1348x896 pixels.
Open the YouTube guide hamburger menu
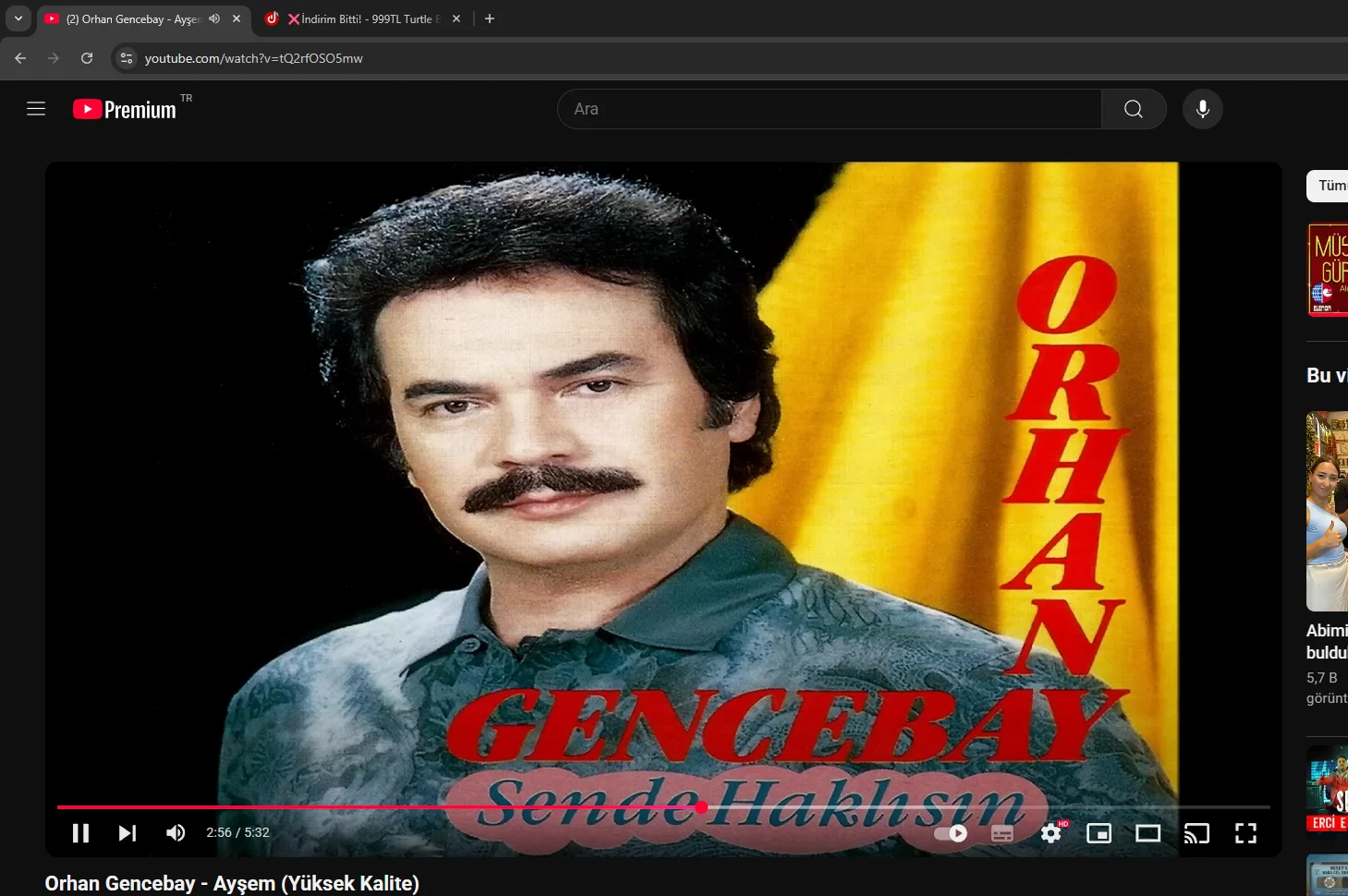36,109
